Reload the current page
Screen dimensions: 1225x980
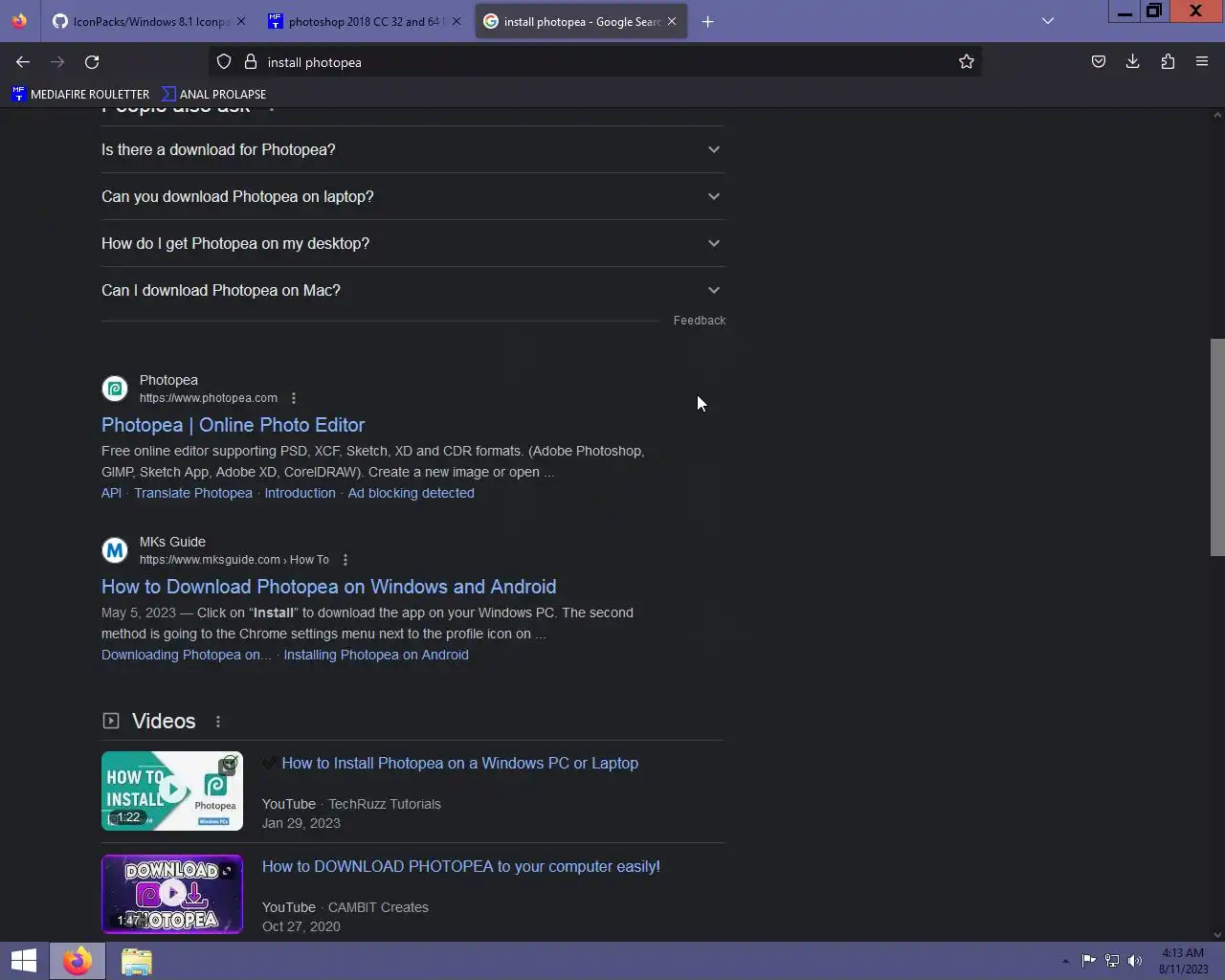(92, 62)
